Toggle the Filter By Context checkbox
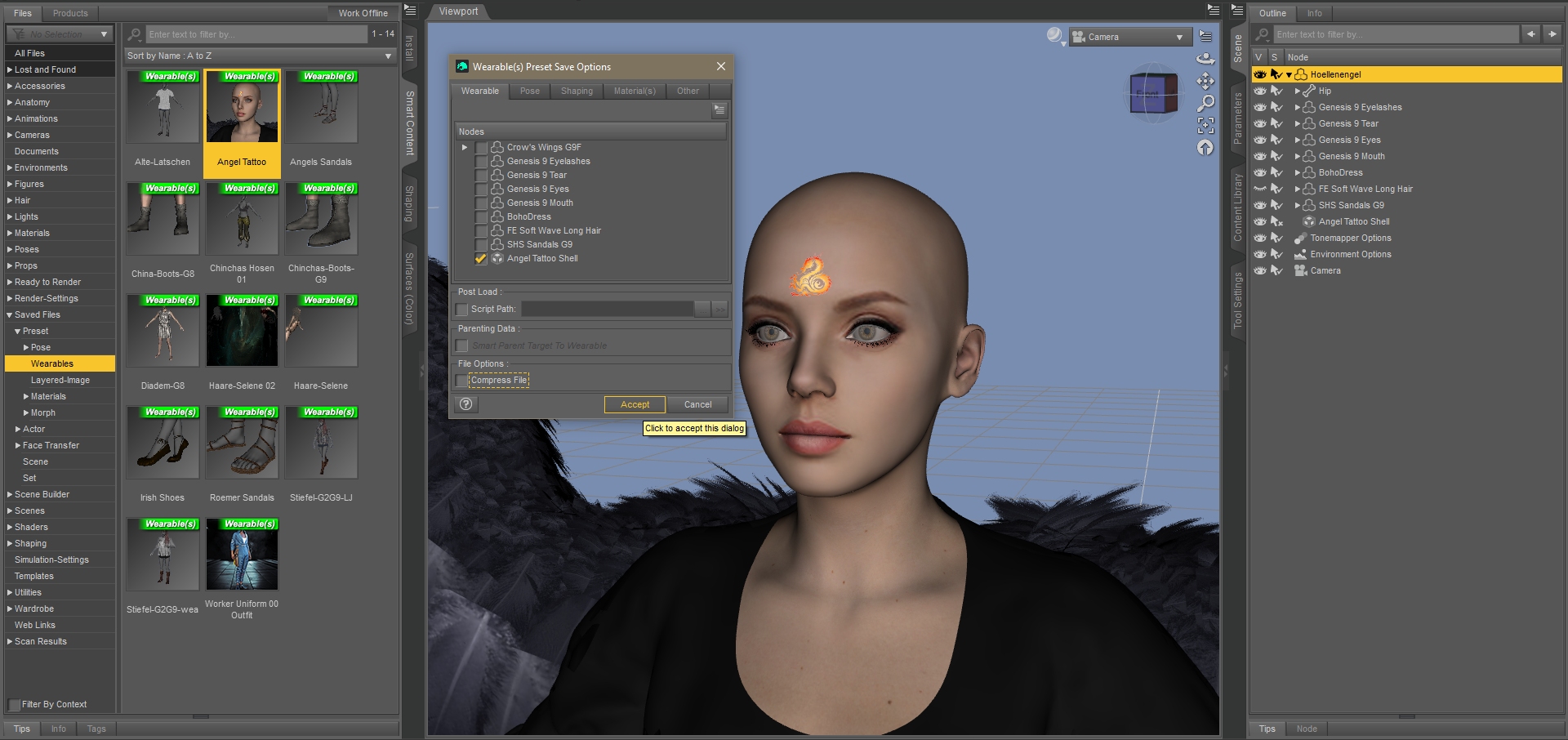 click(x=14, y=705)
